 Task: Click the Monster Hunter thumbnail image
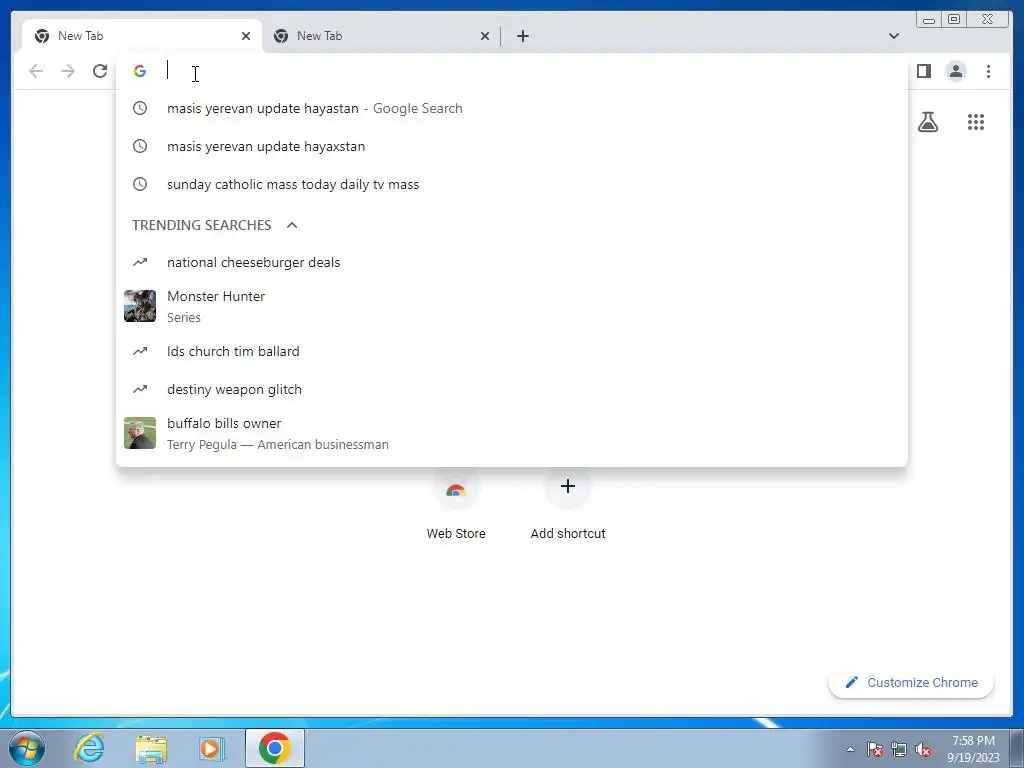click(140, 306)
